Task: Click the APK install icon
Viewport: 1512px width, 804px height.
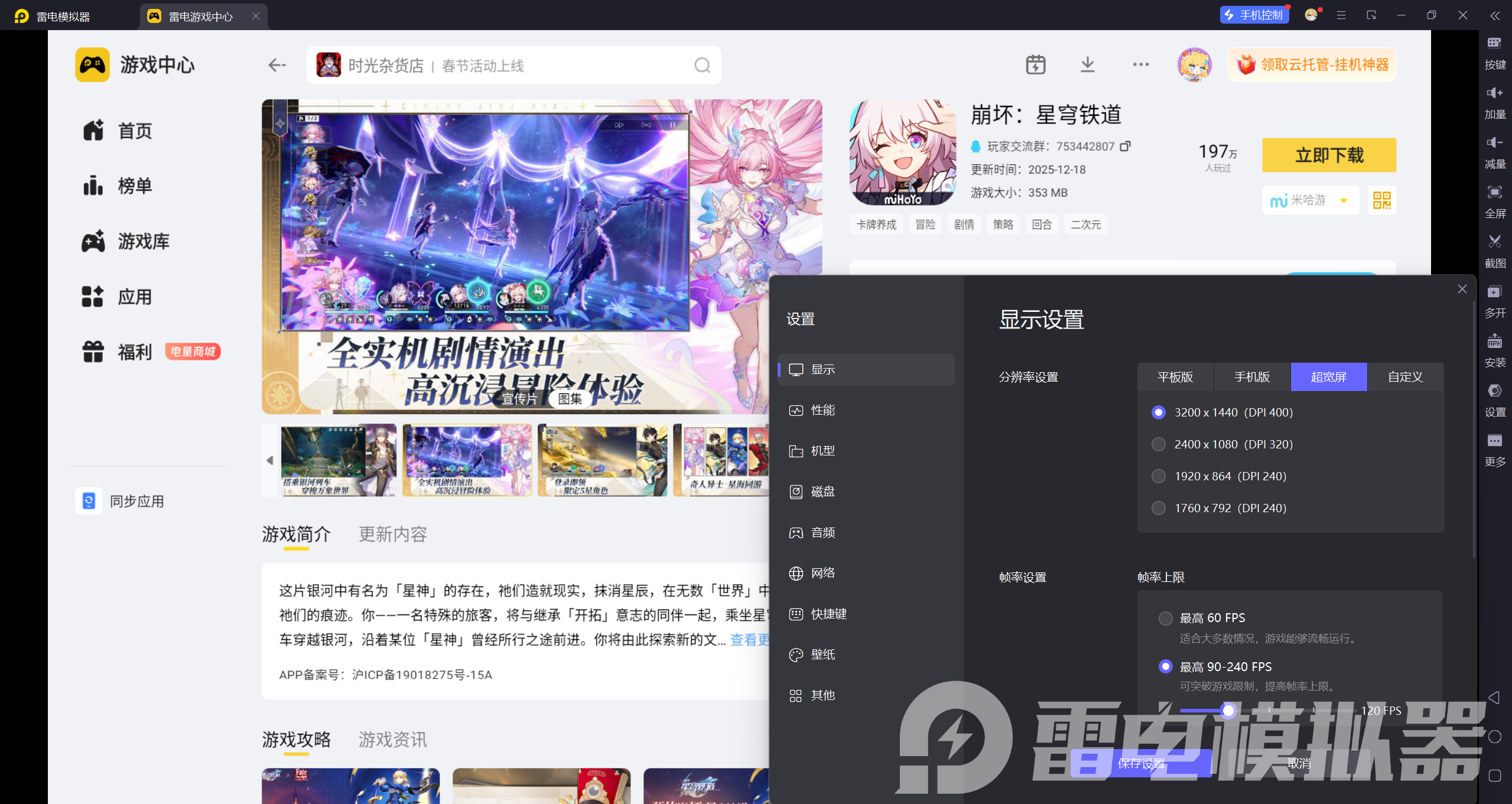Action: (x=1494, y=341)
